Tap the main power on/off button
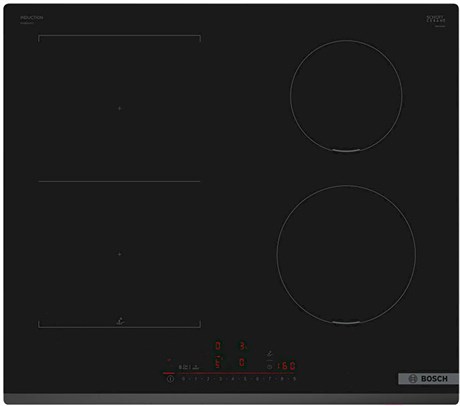Image resolution: width=460 pixels, height=406 pixels. point(170,379)
